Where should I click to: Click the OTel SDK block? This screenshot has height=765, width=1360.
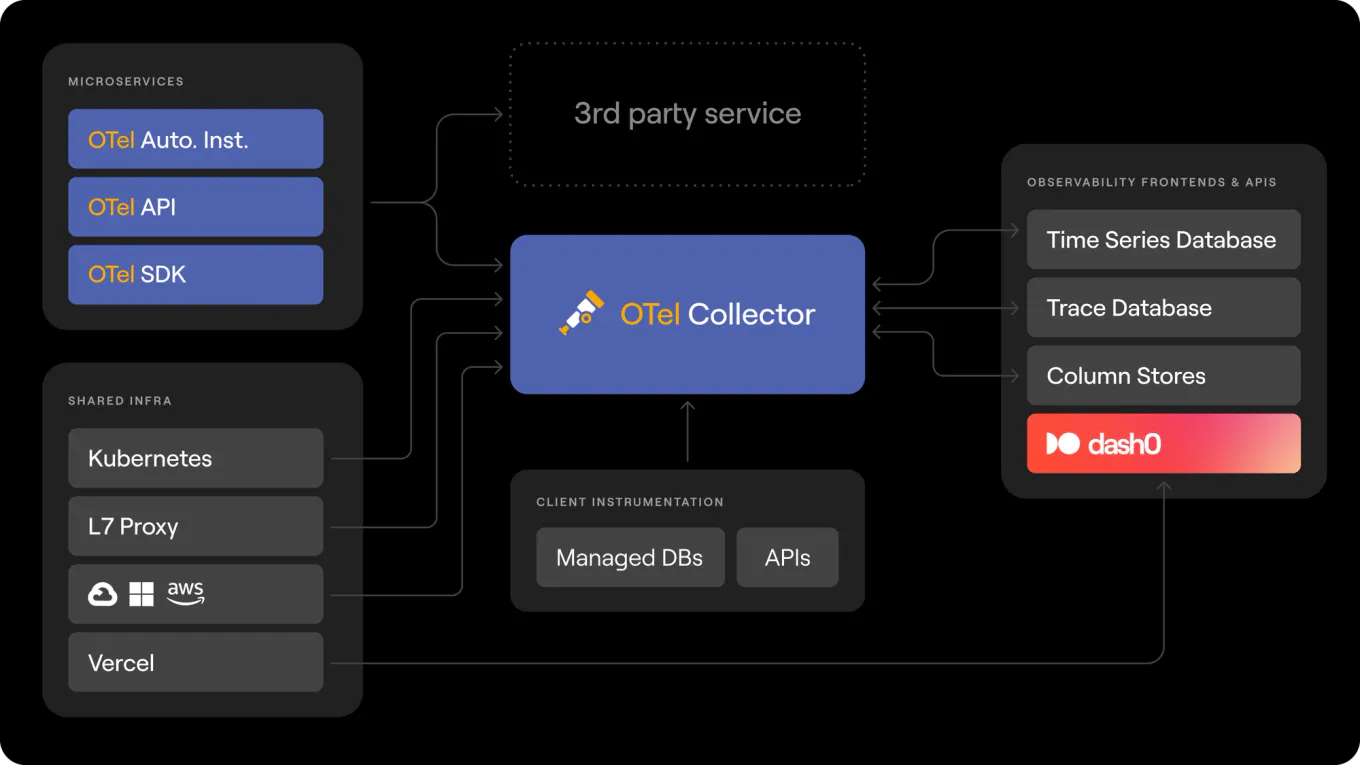[195, 274]
